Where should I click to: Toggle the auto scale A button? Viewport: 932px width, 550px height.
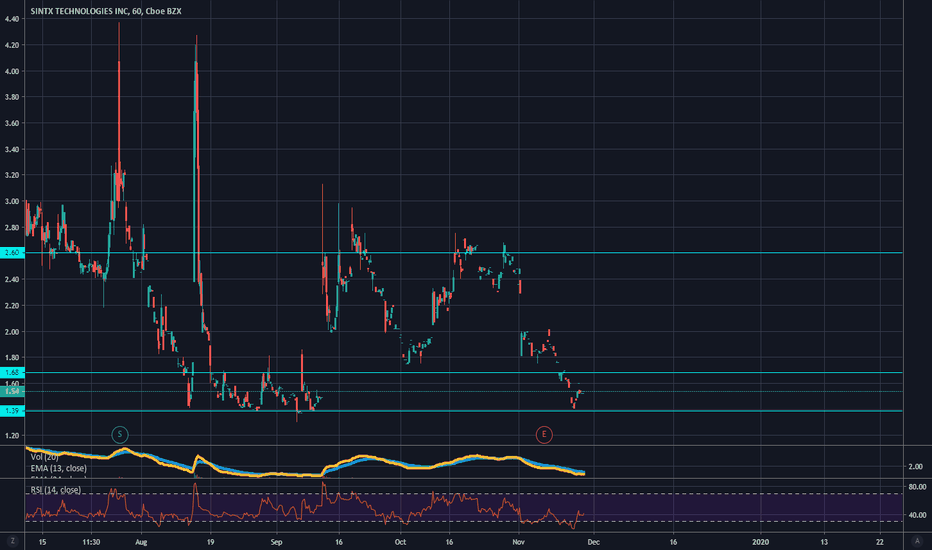[917, 541]
